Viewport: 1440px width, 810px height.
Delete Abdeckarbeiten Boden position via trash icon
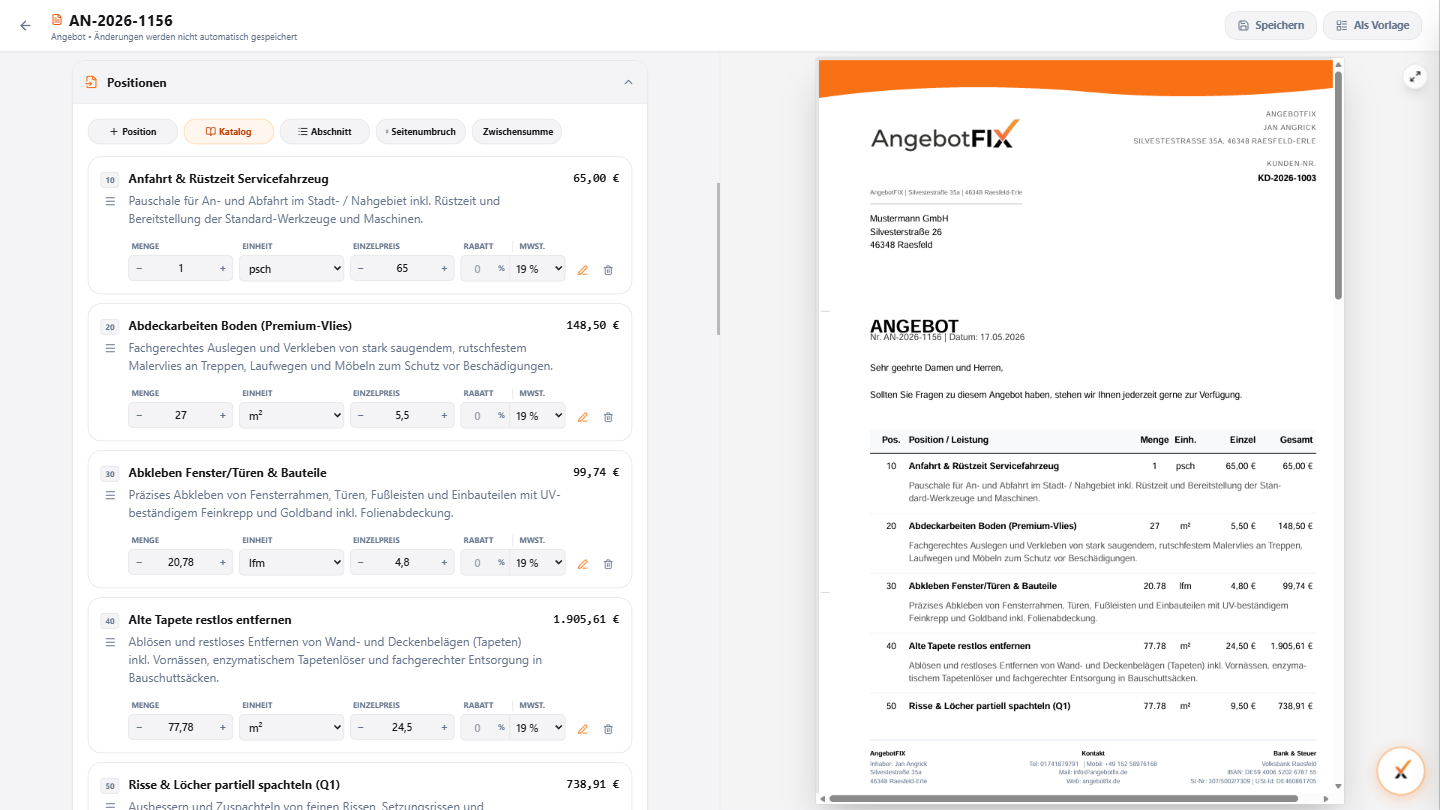(x=608, y=416)
